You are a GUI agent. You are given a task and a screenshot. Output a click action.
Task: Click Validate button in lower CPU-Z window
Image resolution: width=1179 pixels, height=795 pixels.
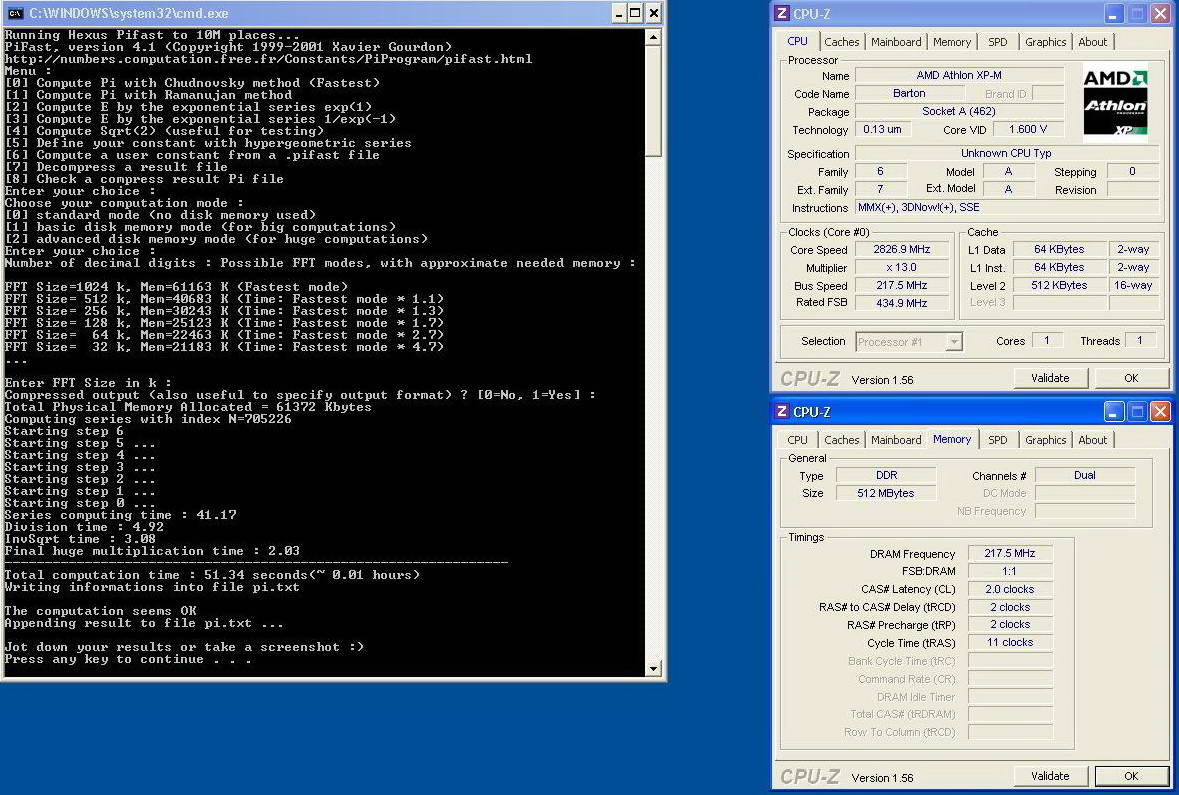1050,776
